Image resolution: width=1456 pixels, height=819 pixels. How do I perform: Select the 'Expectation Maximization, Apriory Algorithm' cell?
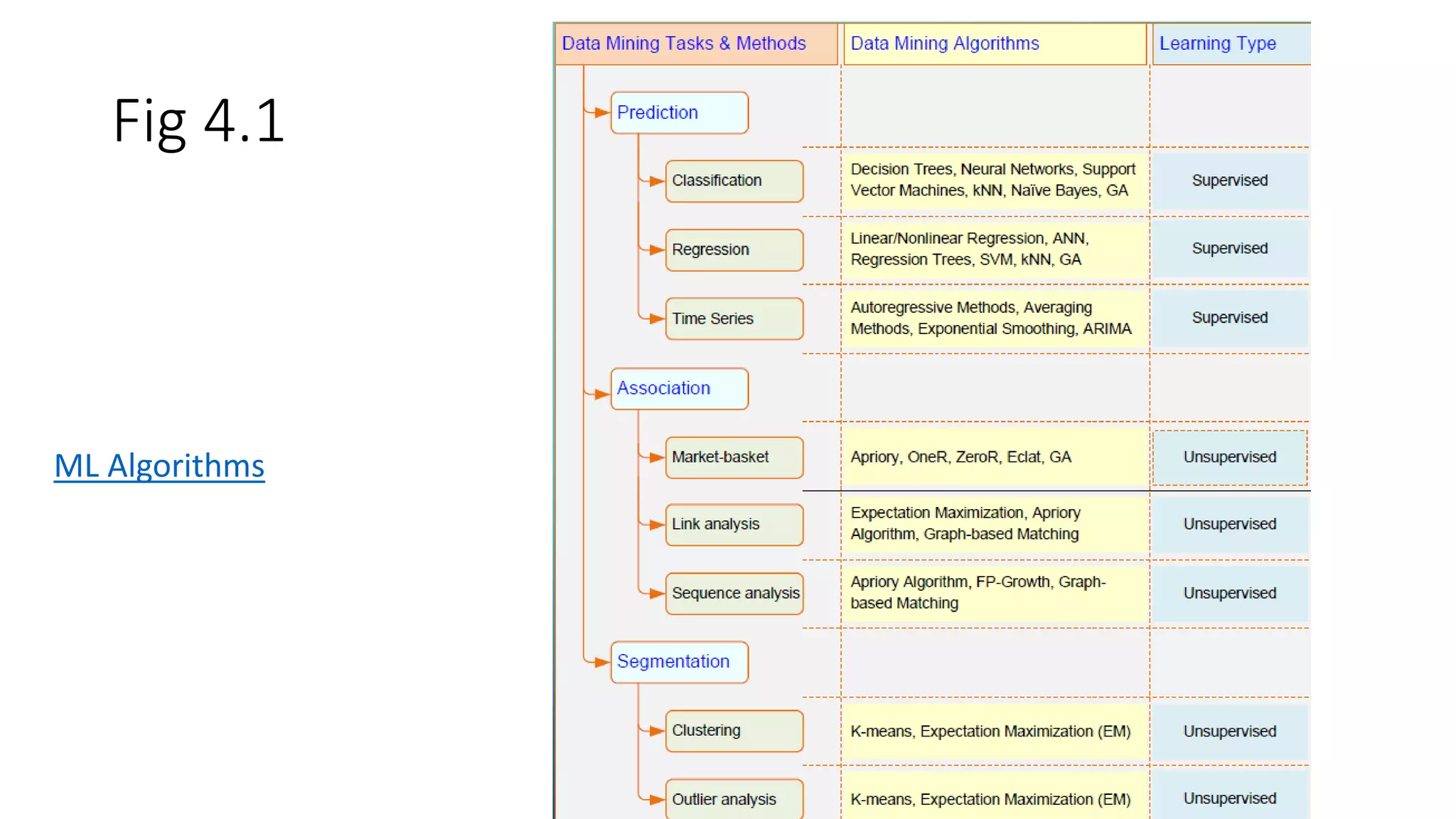point(995,524)
